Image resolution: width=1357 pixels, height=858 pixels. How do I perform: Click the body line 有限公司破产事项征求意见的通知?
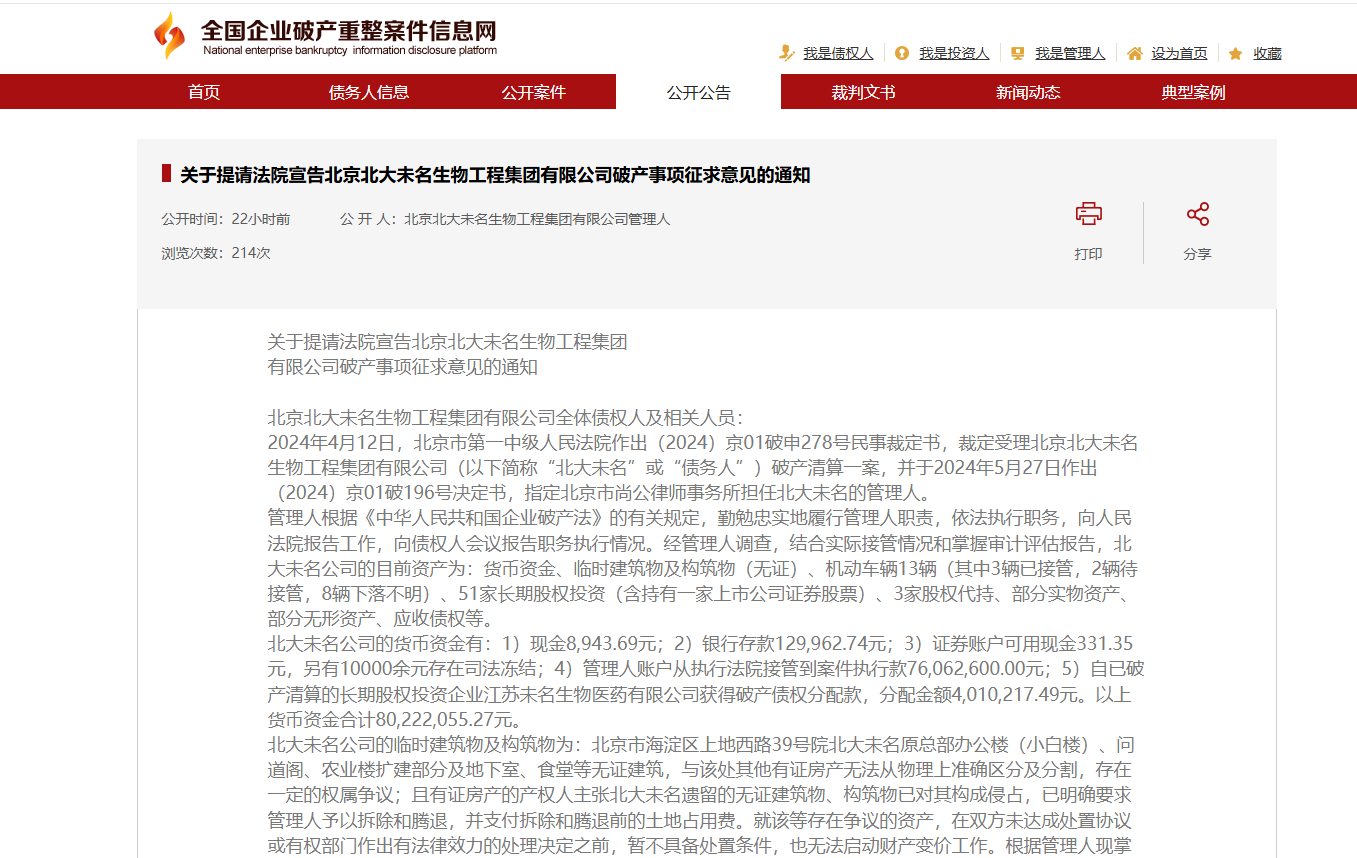[403, 367]
